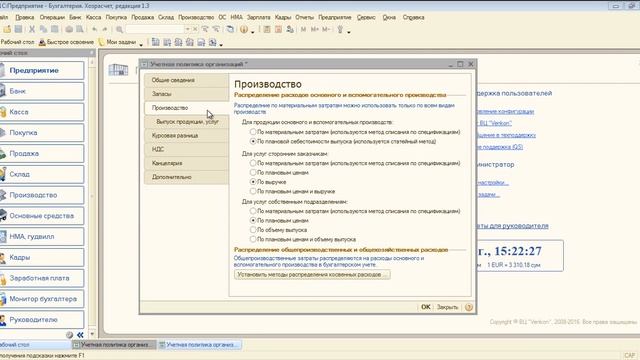Click the Print toolbar icon
The height and width of the screenshot is (360, 640).
tap(69, 29)
